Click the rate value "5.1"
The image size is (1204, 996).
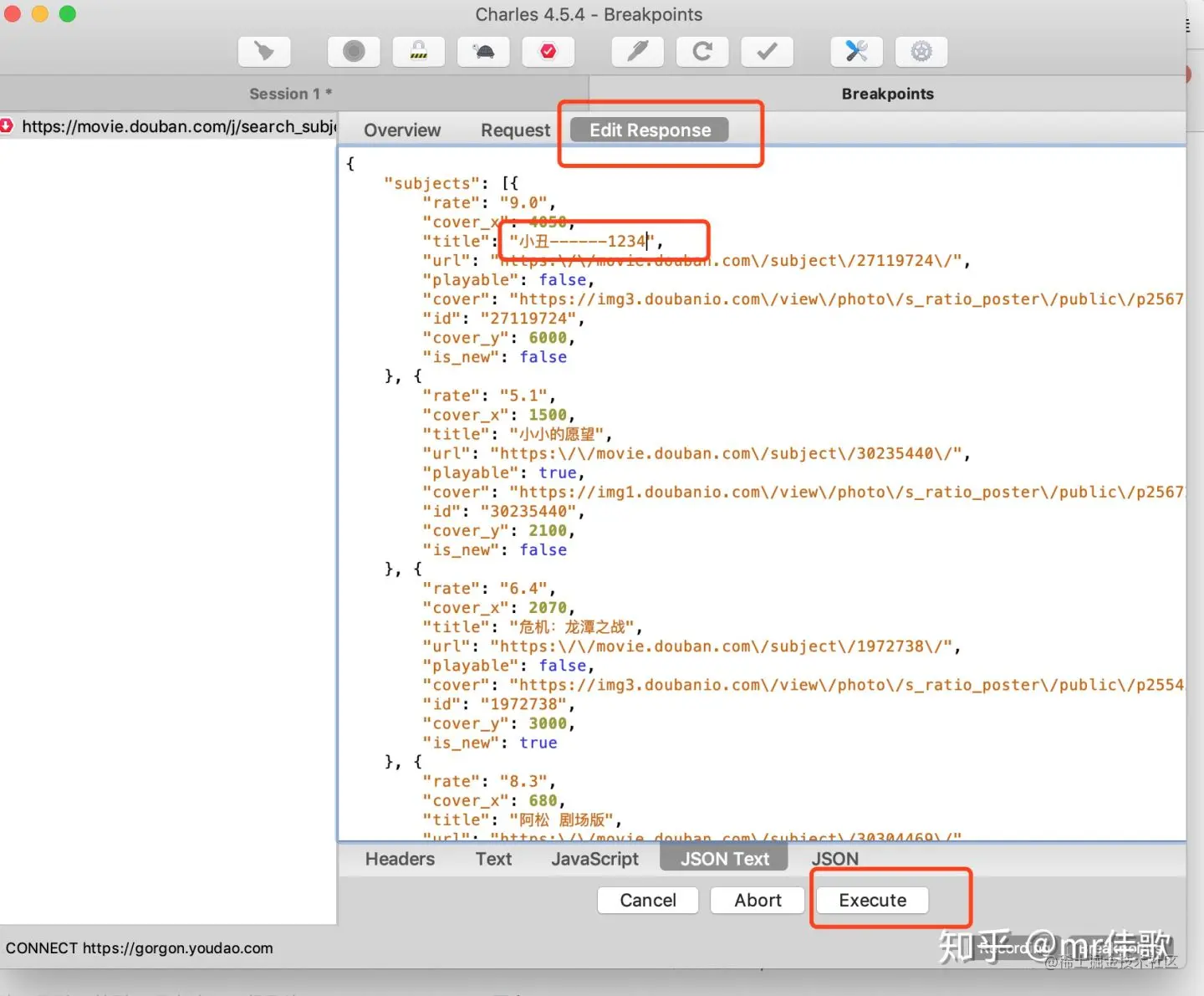(x=523, y=396)
